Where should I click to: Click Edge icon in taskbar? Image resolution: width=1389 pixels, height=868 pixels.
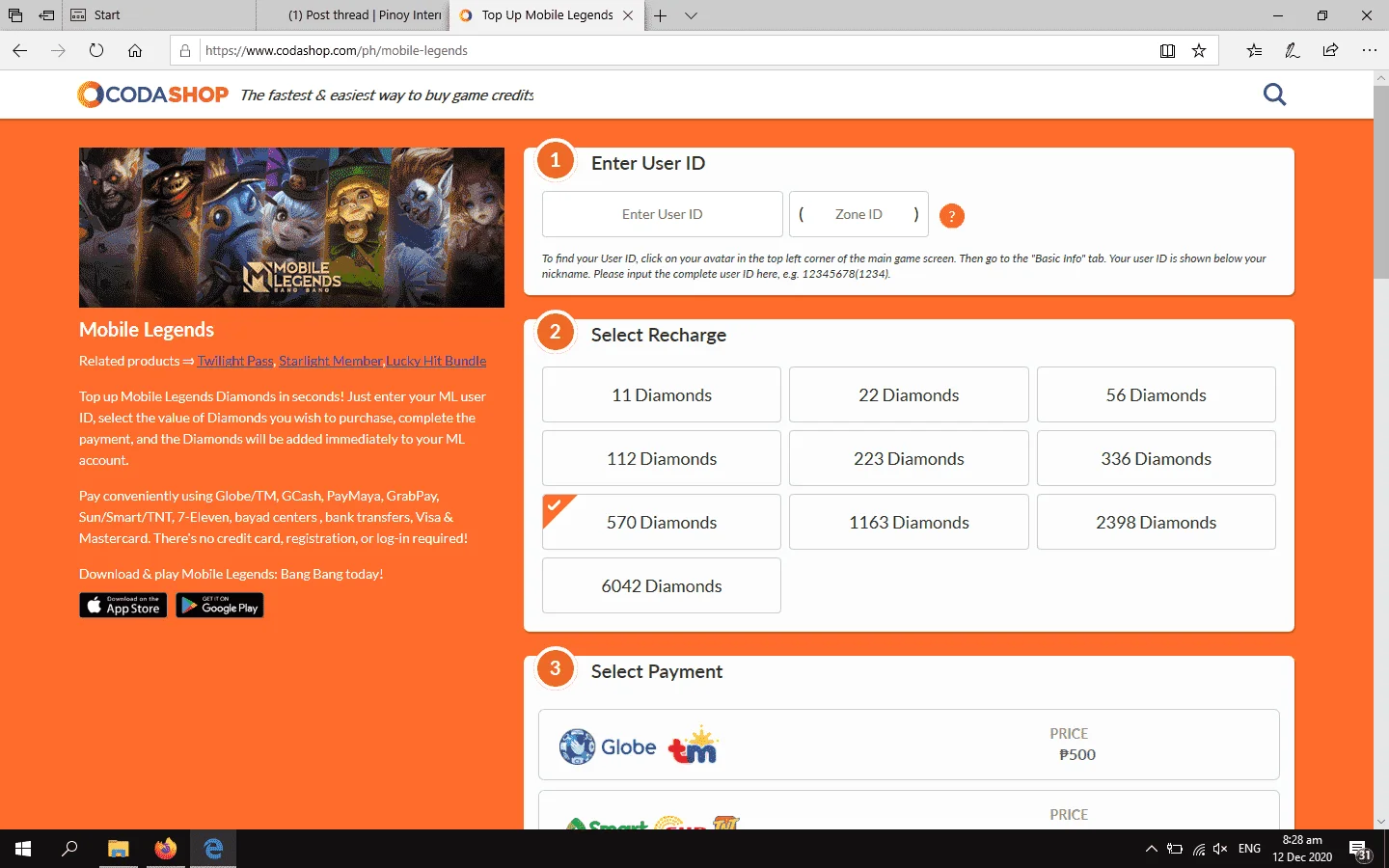213,849
